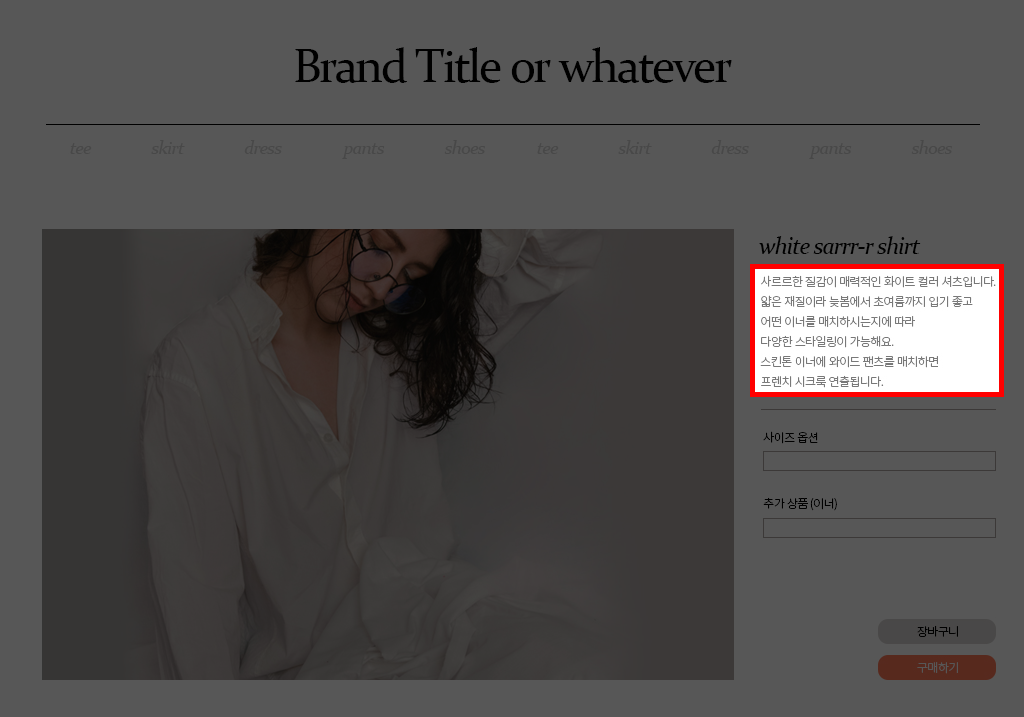The height and width of the screenshot is (717, 1024).
Task: Click the 추가 상품 (이너) label
Action: pyautogui.click(x=800, y=503)
